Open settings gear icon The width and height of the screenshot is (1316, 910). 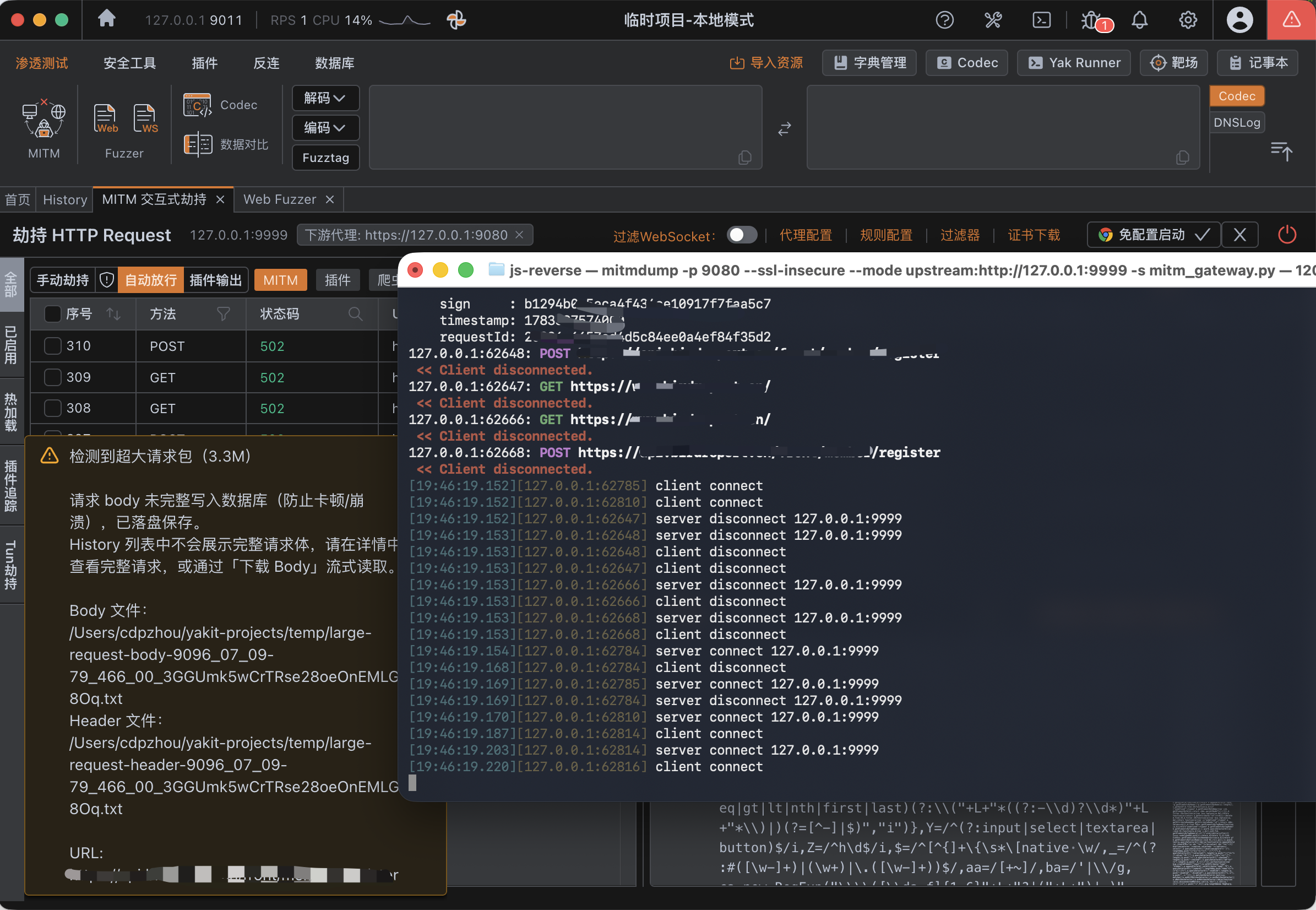click(x=1188, y=20)
